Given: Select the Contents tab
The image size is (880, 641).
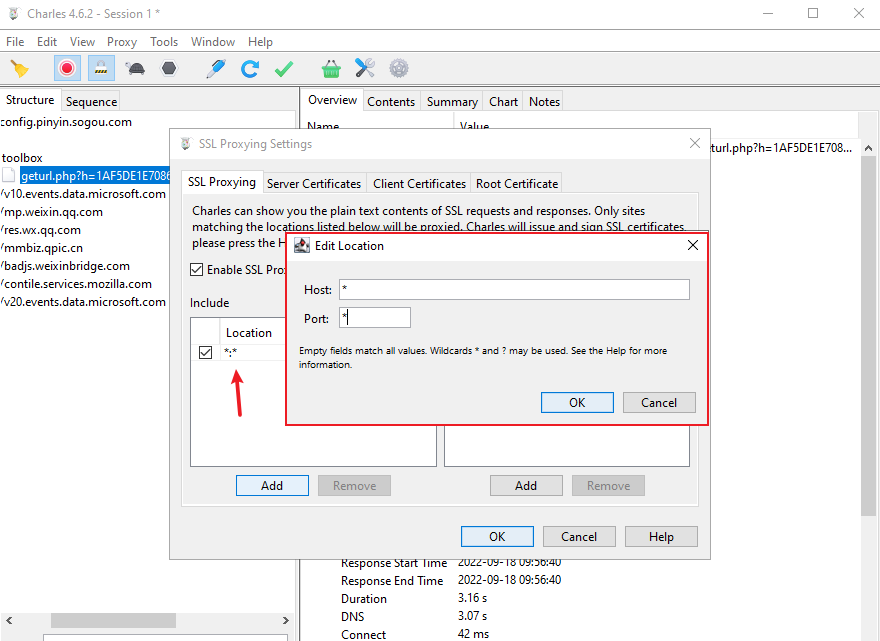Looking at the screenshot, I should 391,102.
